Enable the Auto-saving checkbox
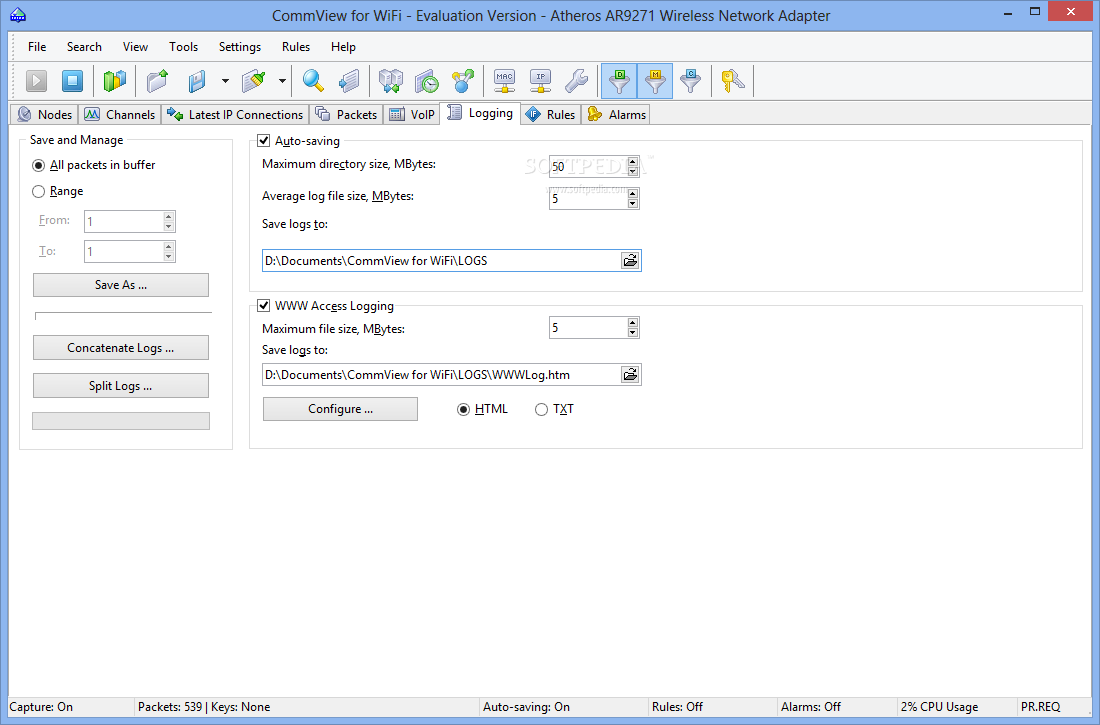 pos(264,140)
